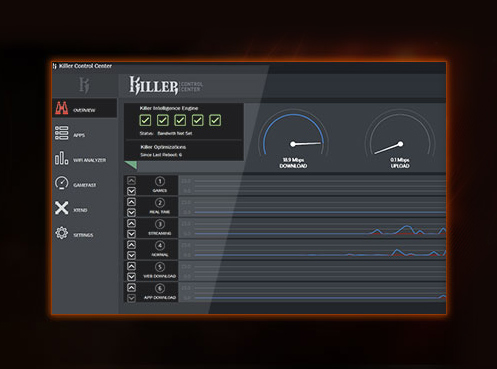
Task: Click the title bar Killer app icon
Action: (55, 66)
